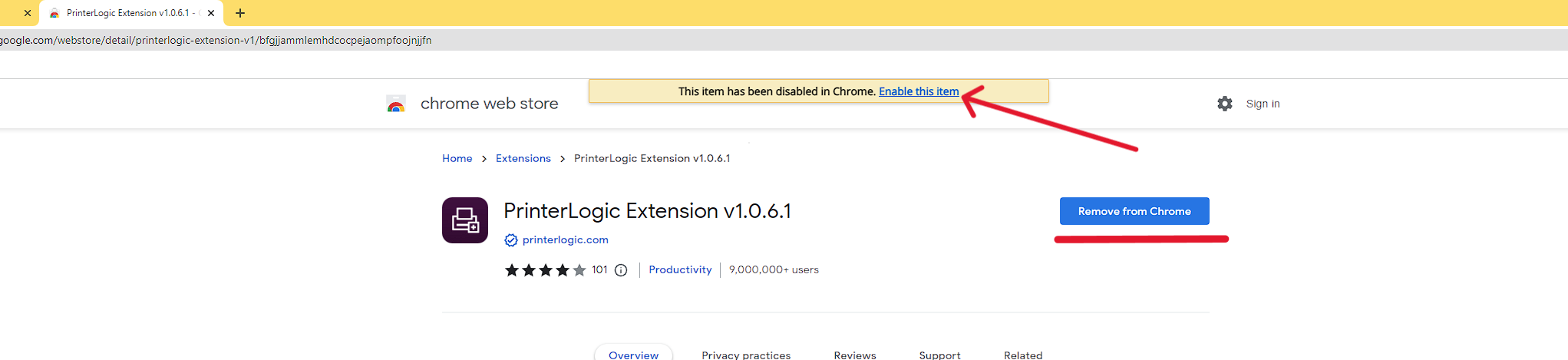Close the leftmost browser tab

coord(28,13)
